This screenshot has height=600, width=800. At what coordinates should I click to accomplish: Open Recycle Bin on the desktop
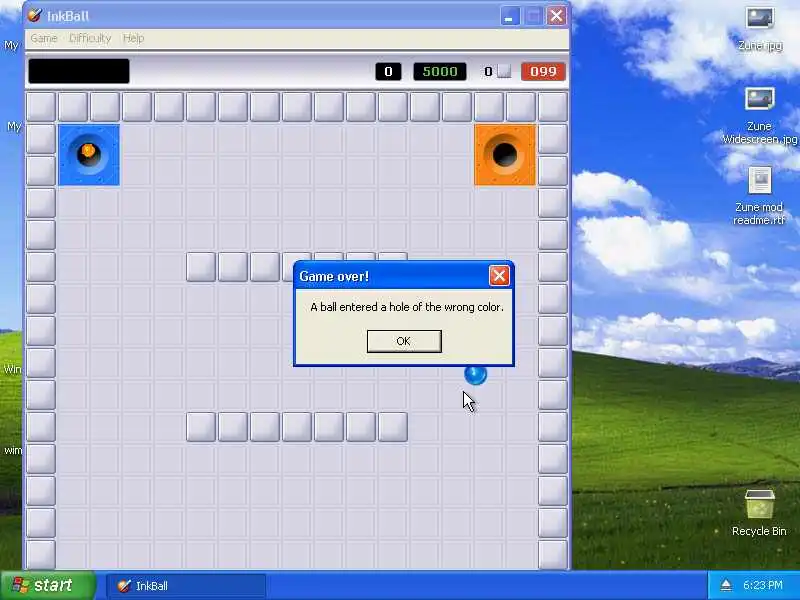pos(759,512)
